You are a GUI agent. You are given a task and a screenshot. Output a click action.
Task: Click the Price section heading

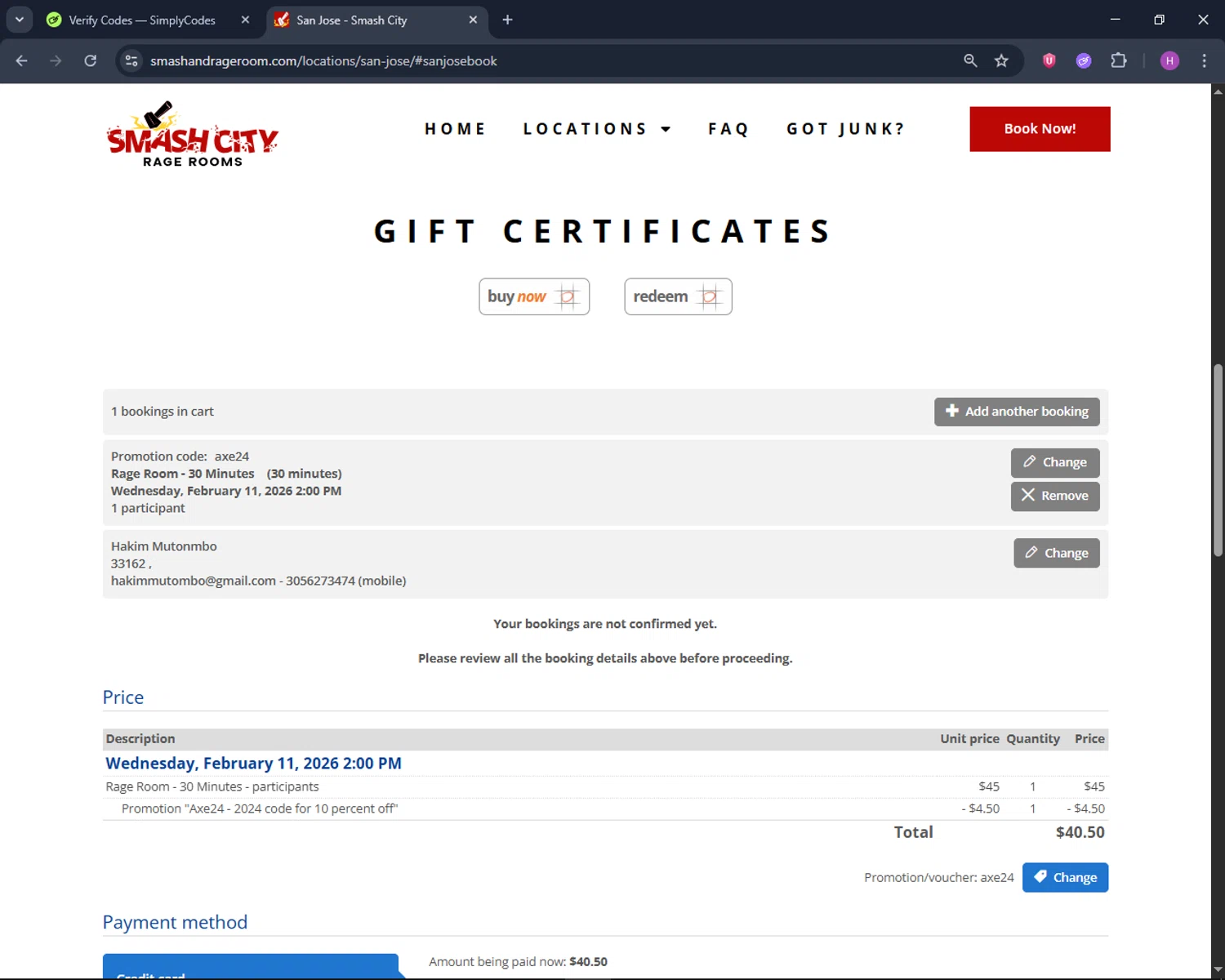click(x=123, y=697)
